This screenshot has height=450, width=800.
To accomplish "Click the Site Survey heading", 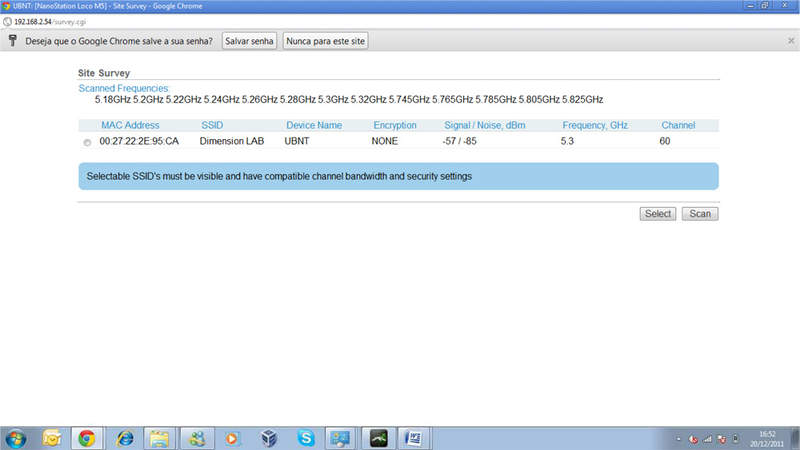I will click(104, 73).
